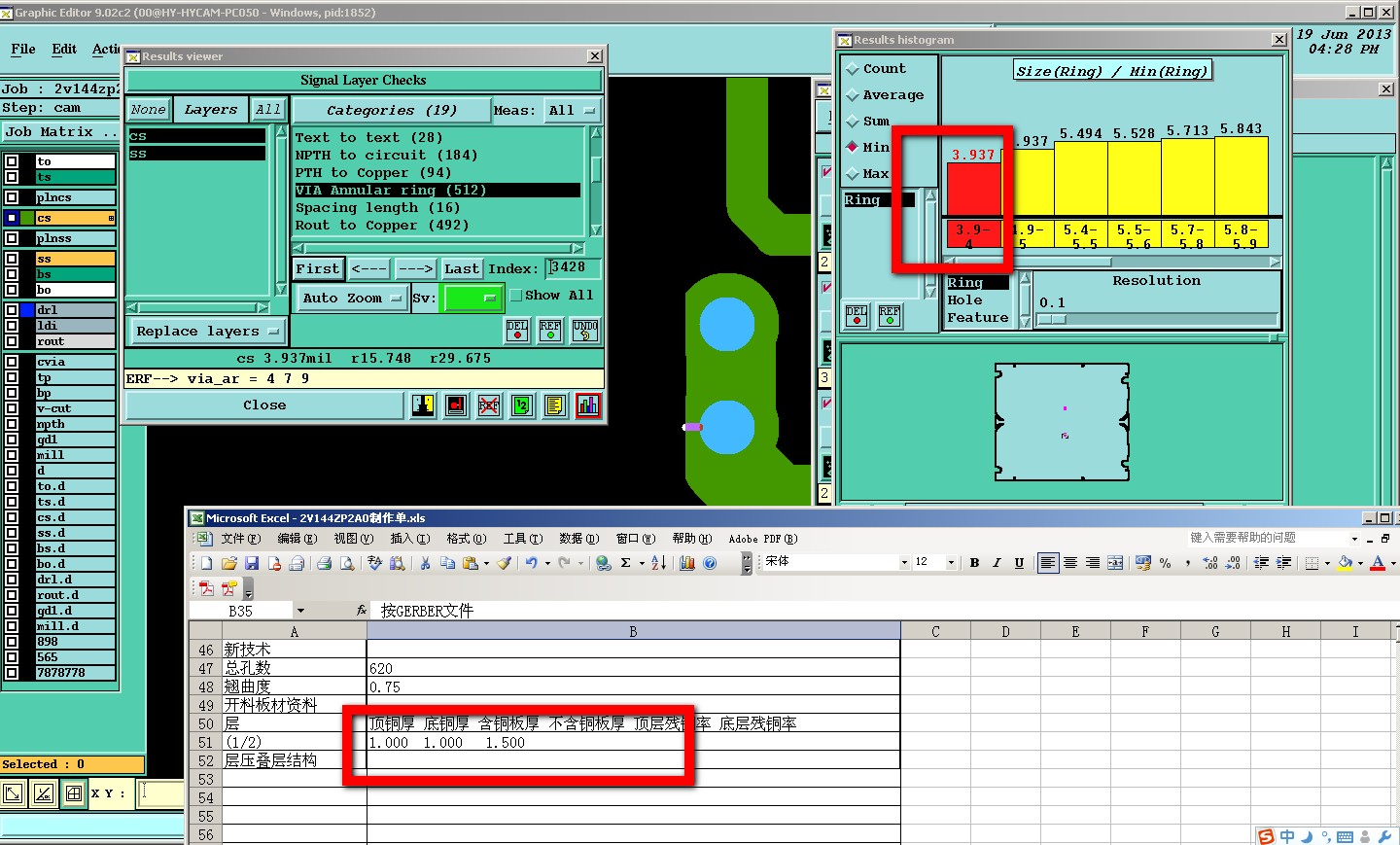Click the green 12 page icon
This screenshot has height=845, width=1400.
point(522,405)
